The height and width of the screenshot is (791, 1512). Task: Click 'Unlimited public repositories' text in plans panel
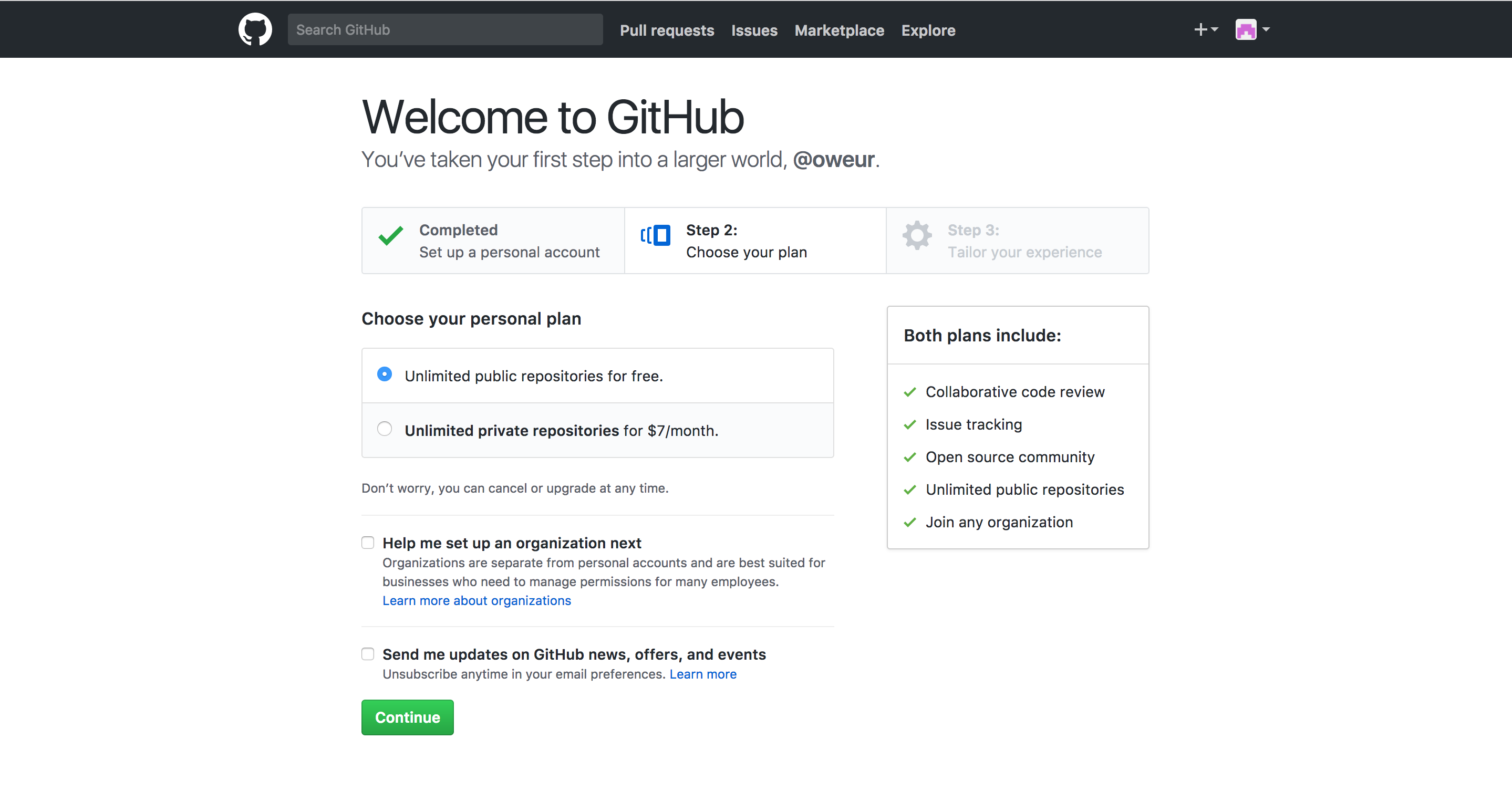pyautogui.click(x=1025, y=490)
